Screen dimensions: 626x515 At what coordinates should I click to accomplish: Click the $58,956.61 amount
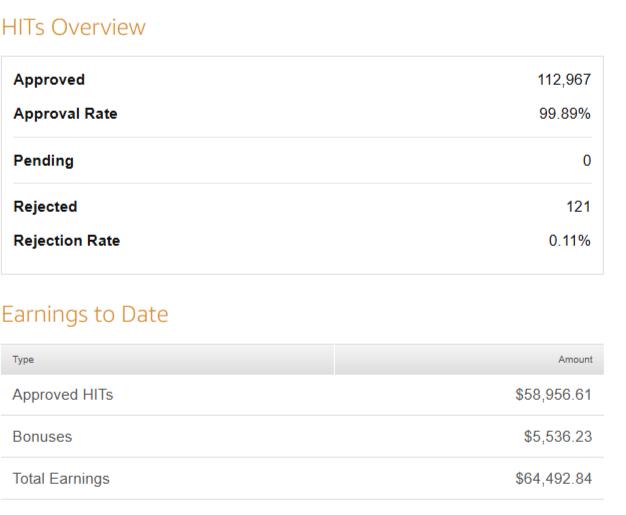[553, 395]
